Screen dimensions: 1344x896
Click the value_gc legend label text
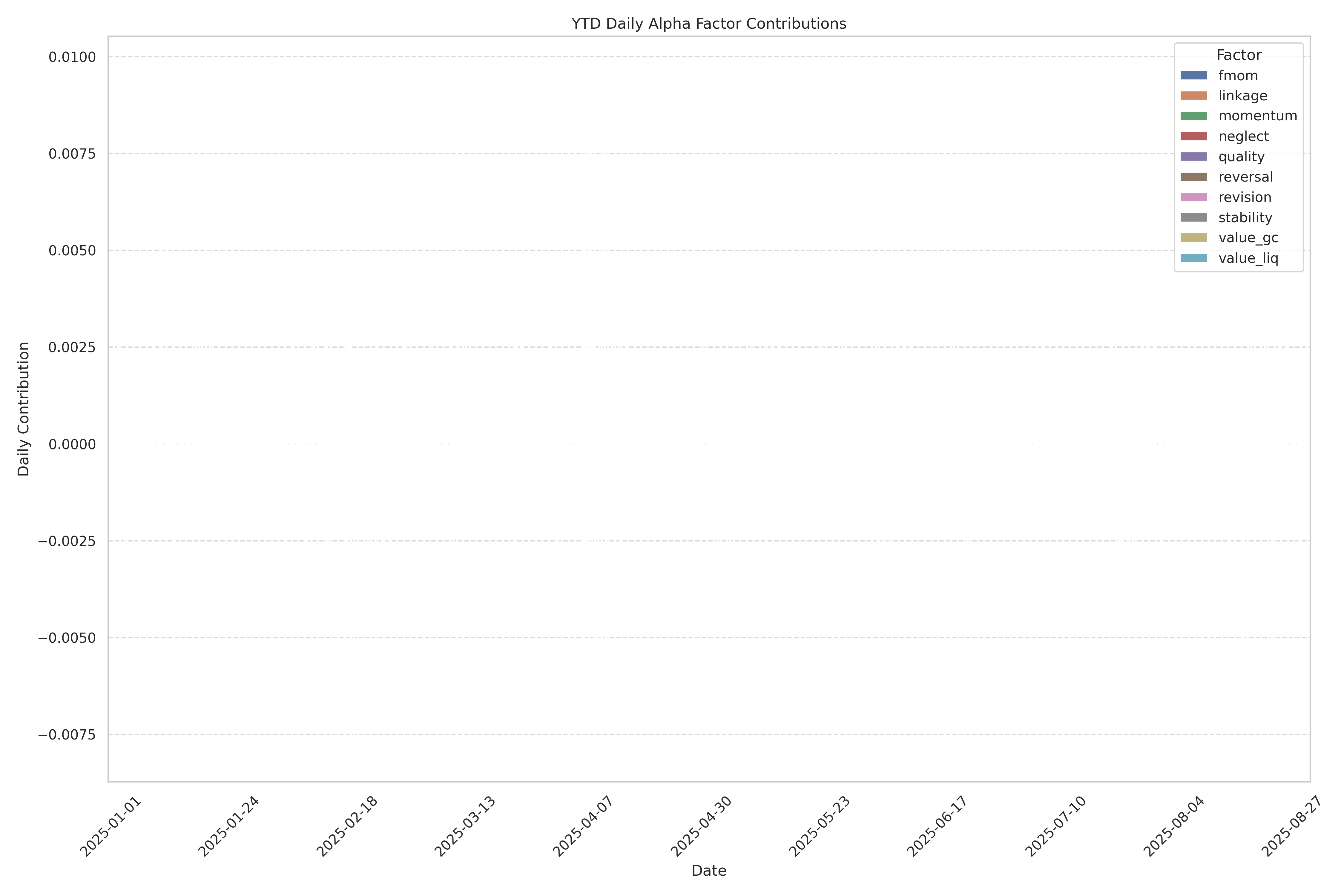[1248, 238]
